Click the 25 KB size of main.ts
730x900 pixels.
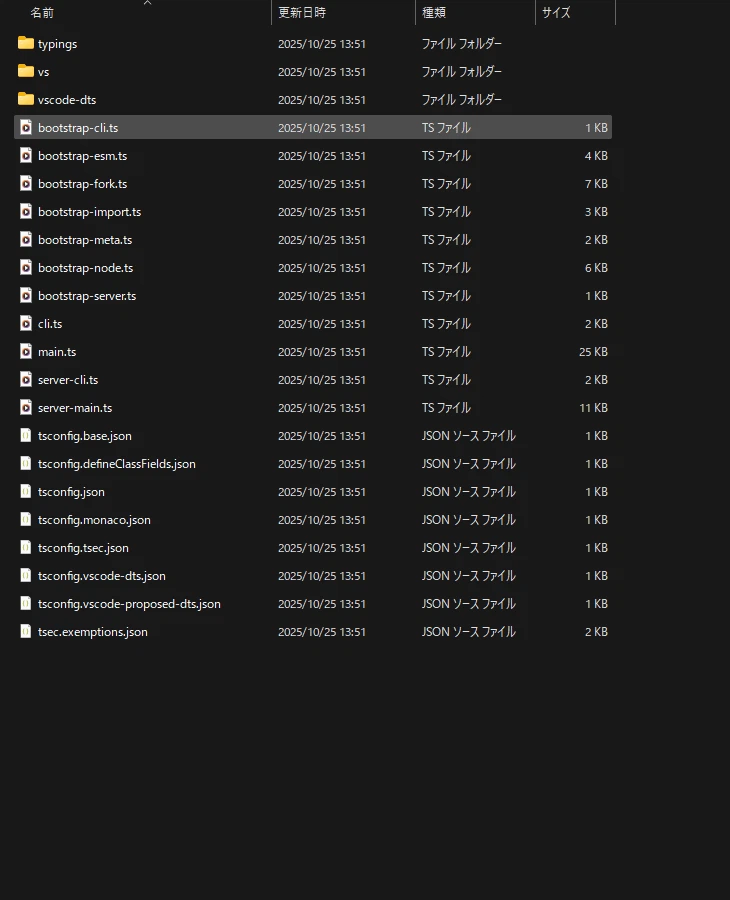(x=593, y=352)
